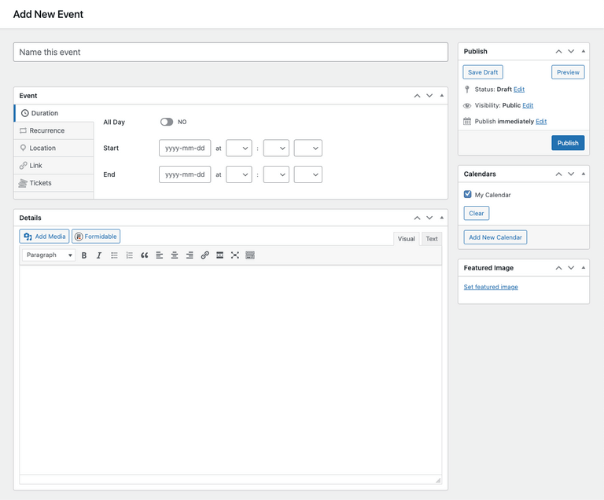Click the Save Draft button
The height and width of the screenshot is (500, 604).
coord(483,72)
